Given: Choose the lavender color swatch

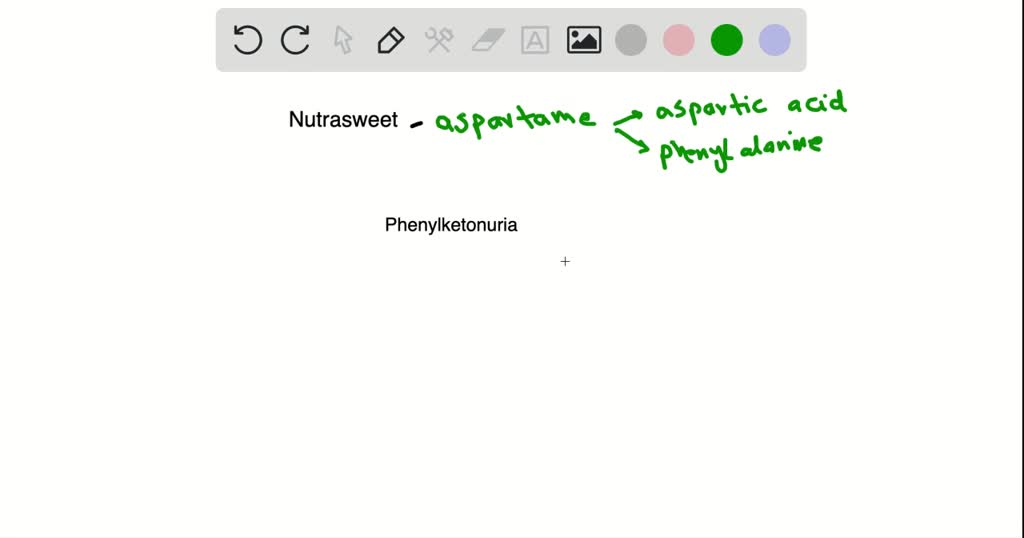Looking at the screenshot, I should (x=775, y=40).
